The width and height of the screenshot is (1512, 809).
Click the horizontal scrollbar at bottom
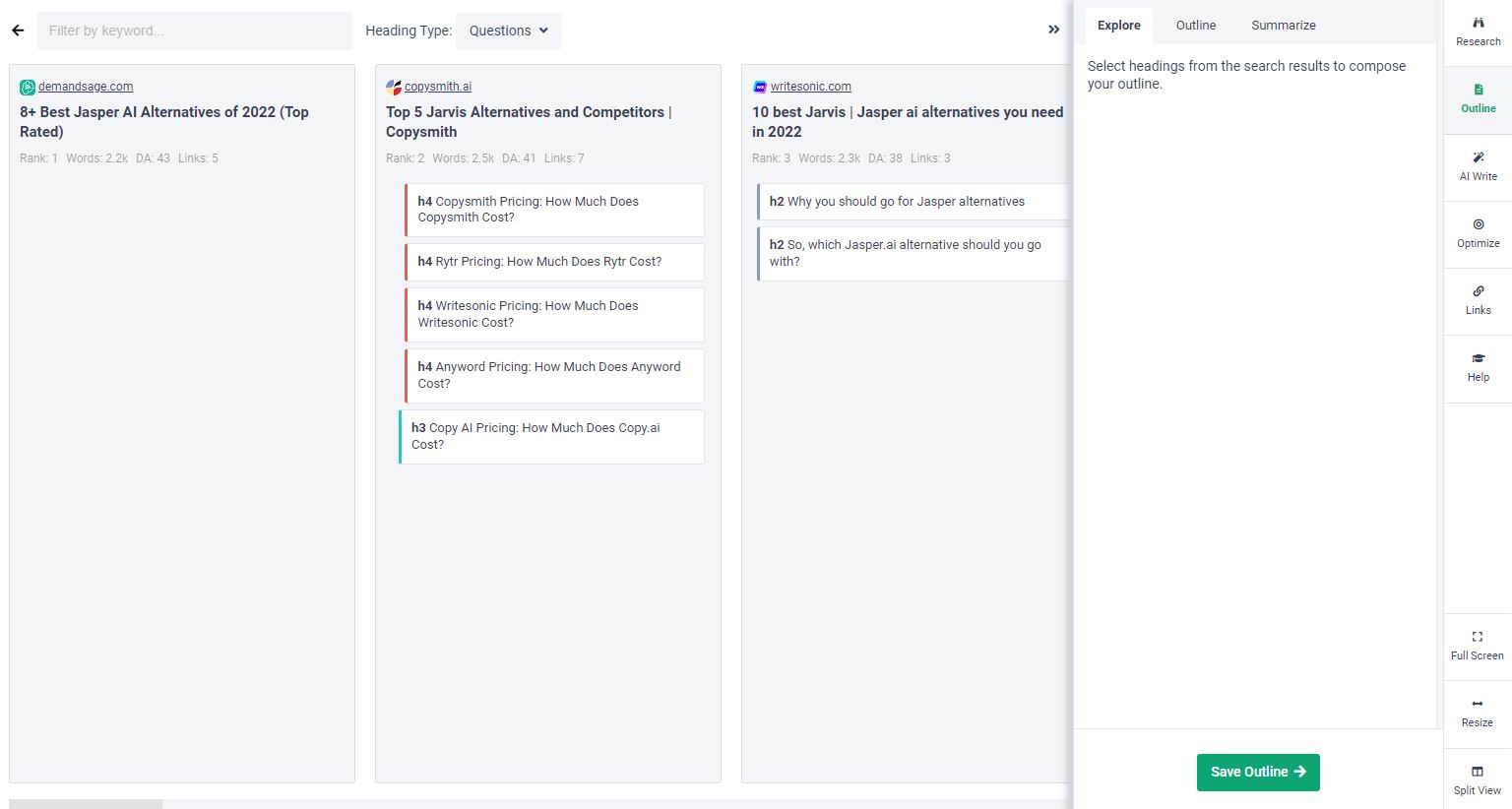pyautogui.click(x=86, y=804)
